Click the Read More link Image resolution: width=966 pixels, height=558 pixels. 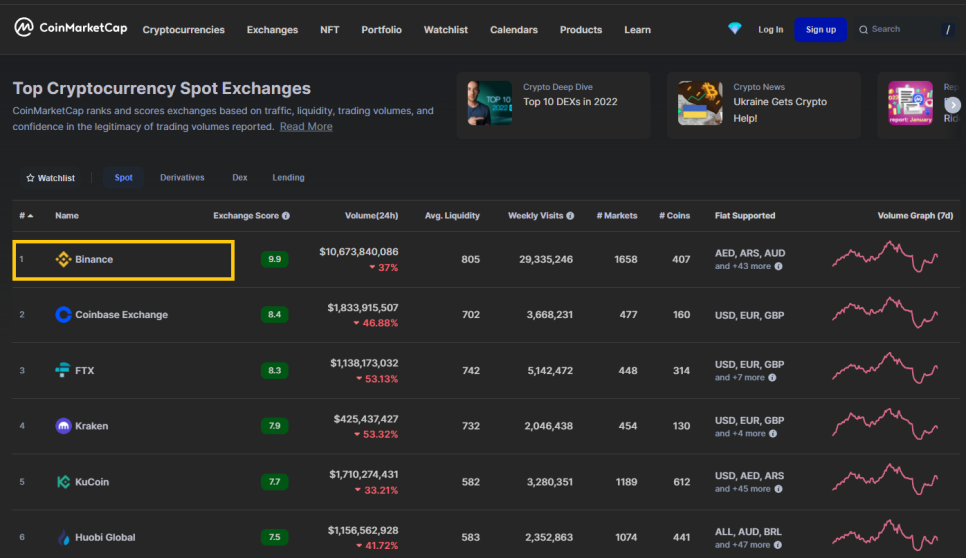coord(306,126)
